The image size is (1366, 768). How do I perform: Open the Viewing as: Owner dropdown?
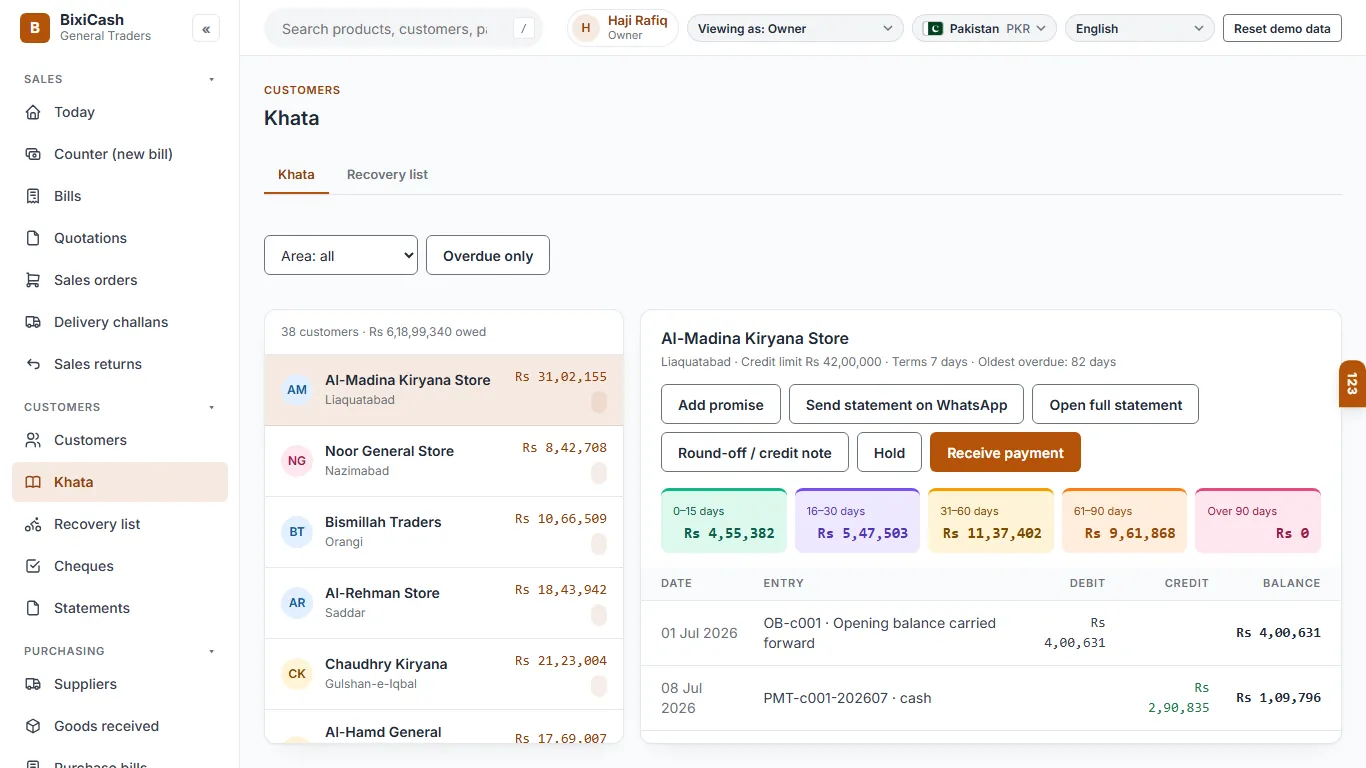tap(795, 29)
